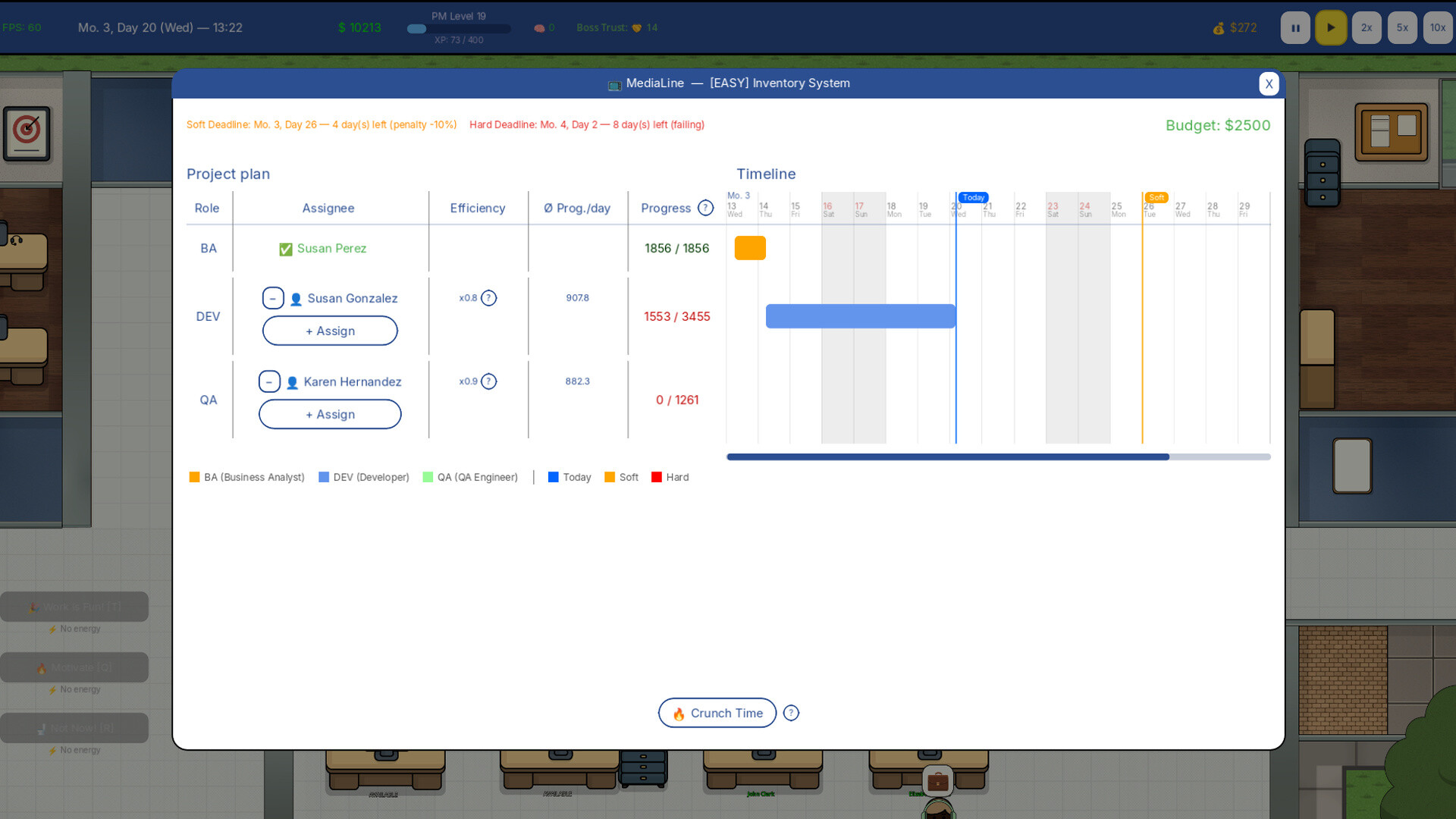
Task: Click DEV progress 1553 / 3455
Action: coord(677,316)
